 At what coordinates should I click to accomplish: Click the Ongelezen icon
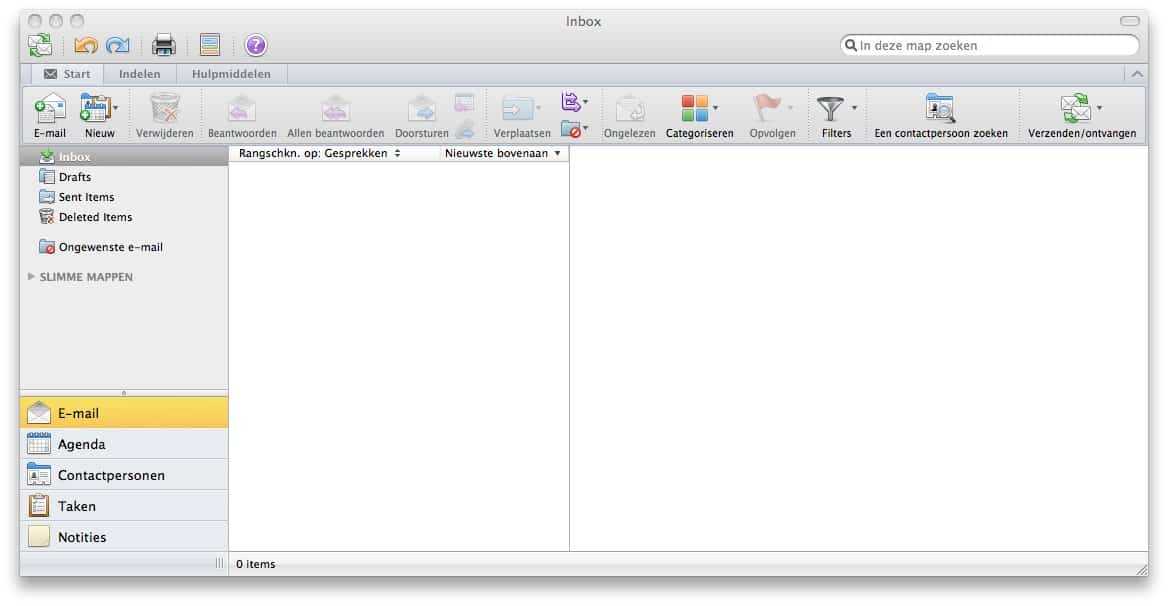point(629,109)
